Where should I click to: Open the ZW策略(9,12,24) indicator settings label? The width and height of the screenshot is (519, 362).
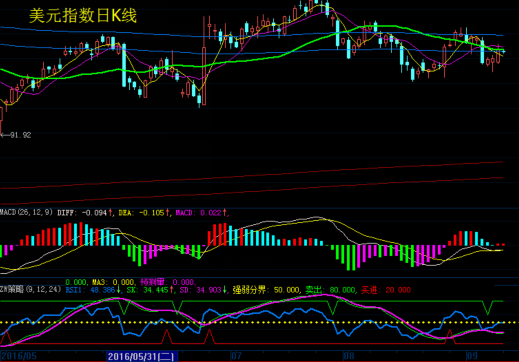(x=31, y=290)
